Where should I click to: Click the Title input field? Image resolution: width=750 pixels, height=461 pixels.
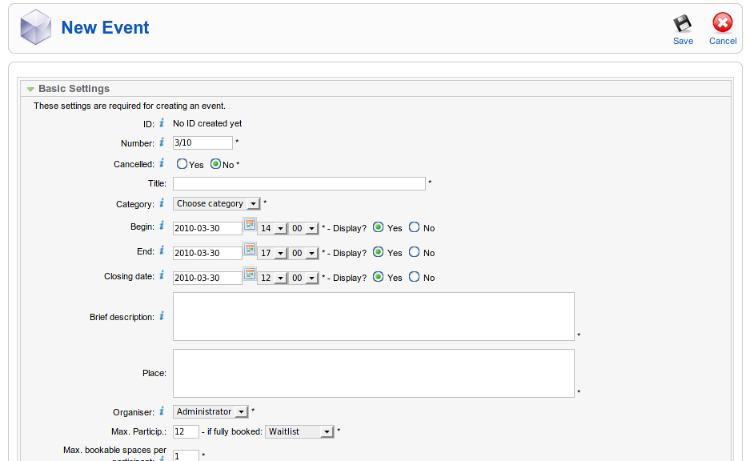click(299, 184)
